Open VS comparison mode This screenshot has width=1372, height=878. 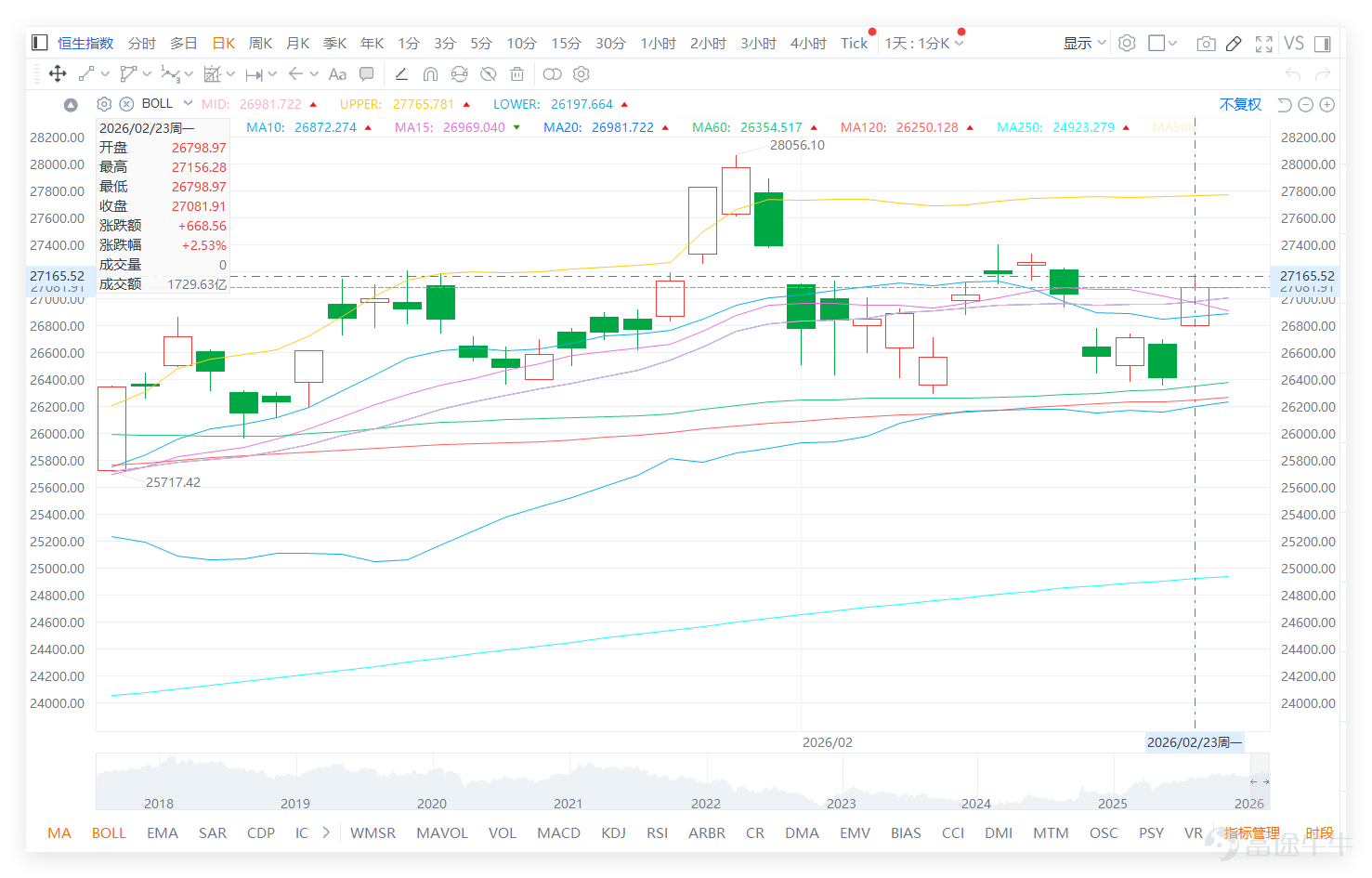coord(1294,44)
